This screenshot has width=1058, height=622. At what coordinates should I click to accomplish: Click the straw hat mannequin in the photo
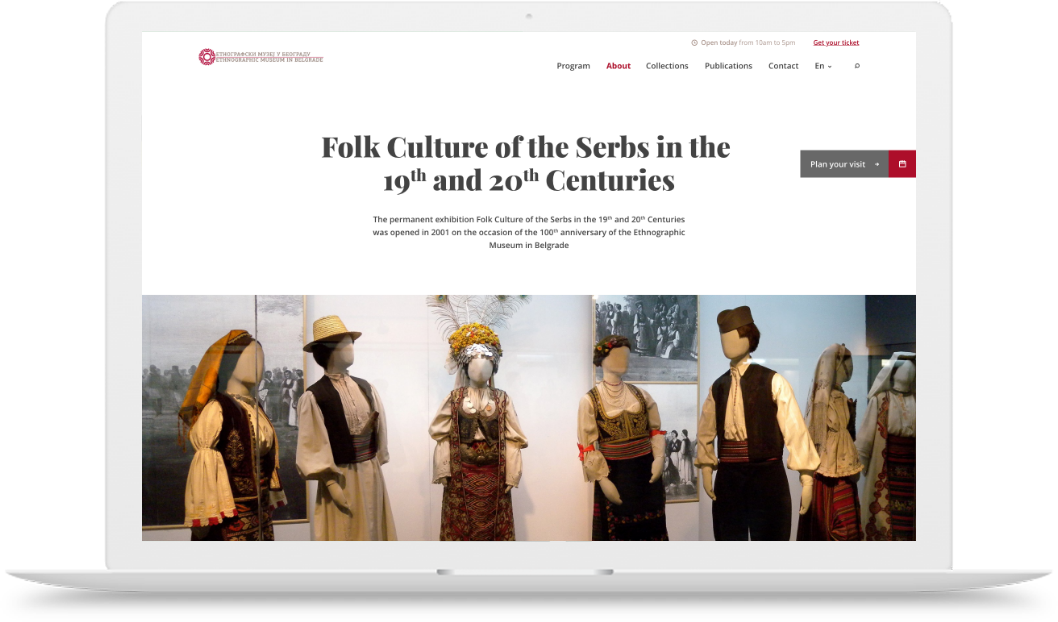coord(343,426)
